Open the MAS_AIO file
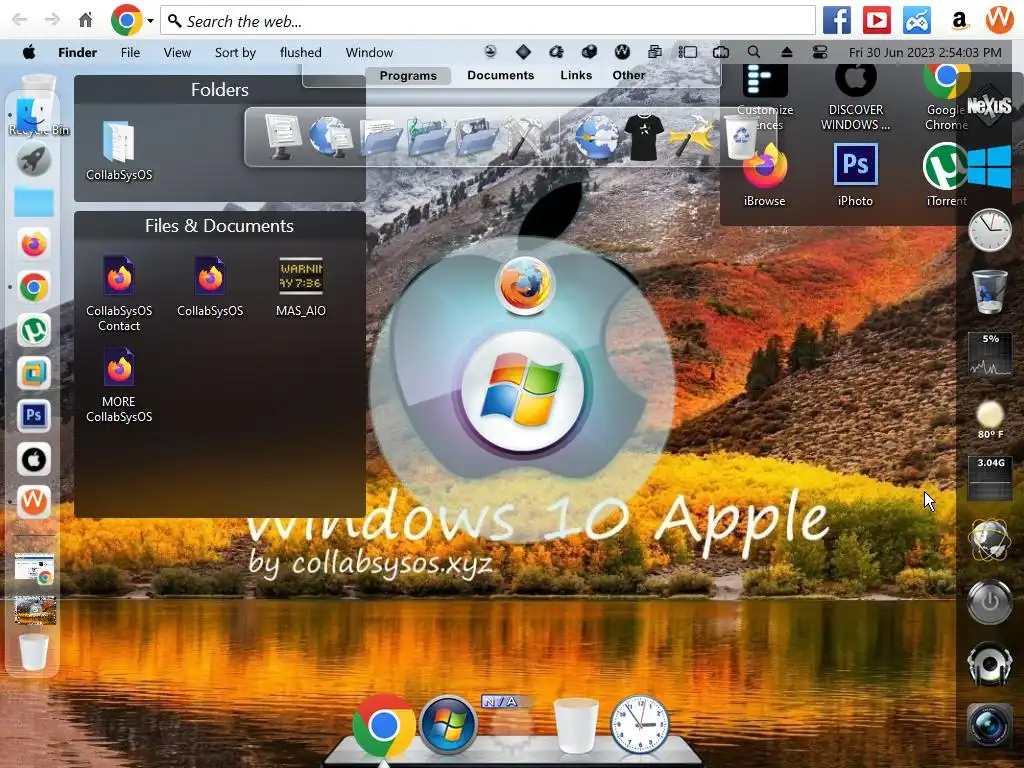Image resolution: width=1024 pixels, height=768 pixels. point(300,287)
